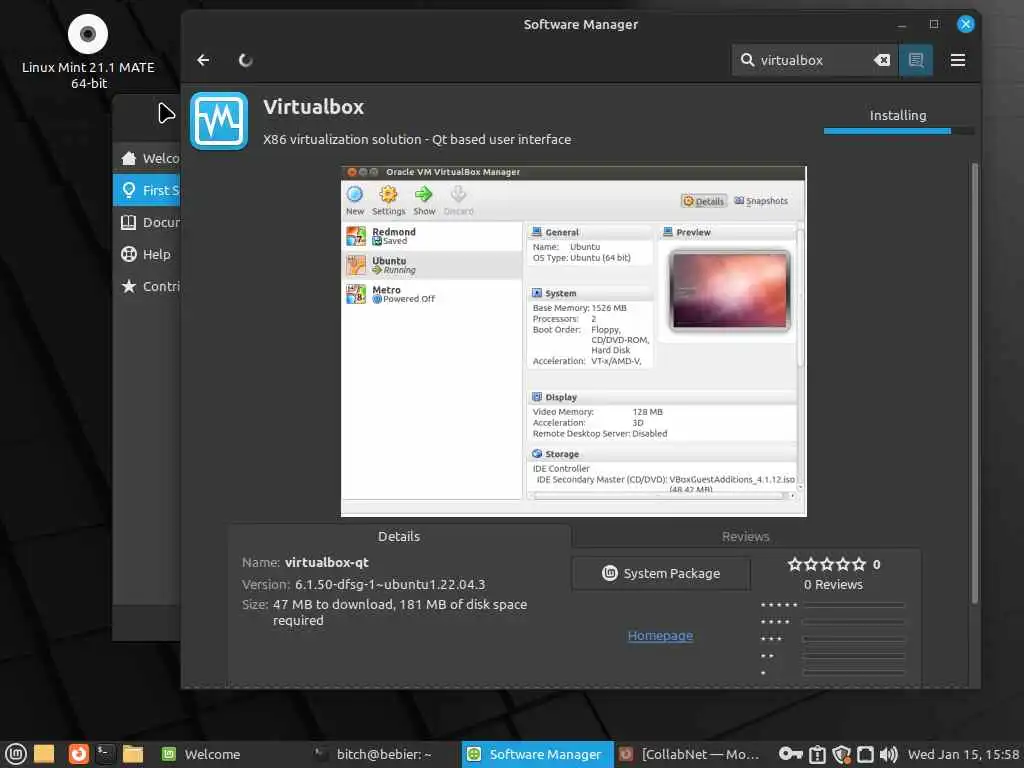Open the Software Manager hamburger menu
Screen dimensions: 1024x768
(957, 60)
